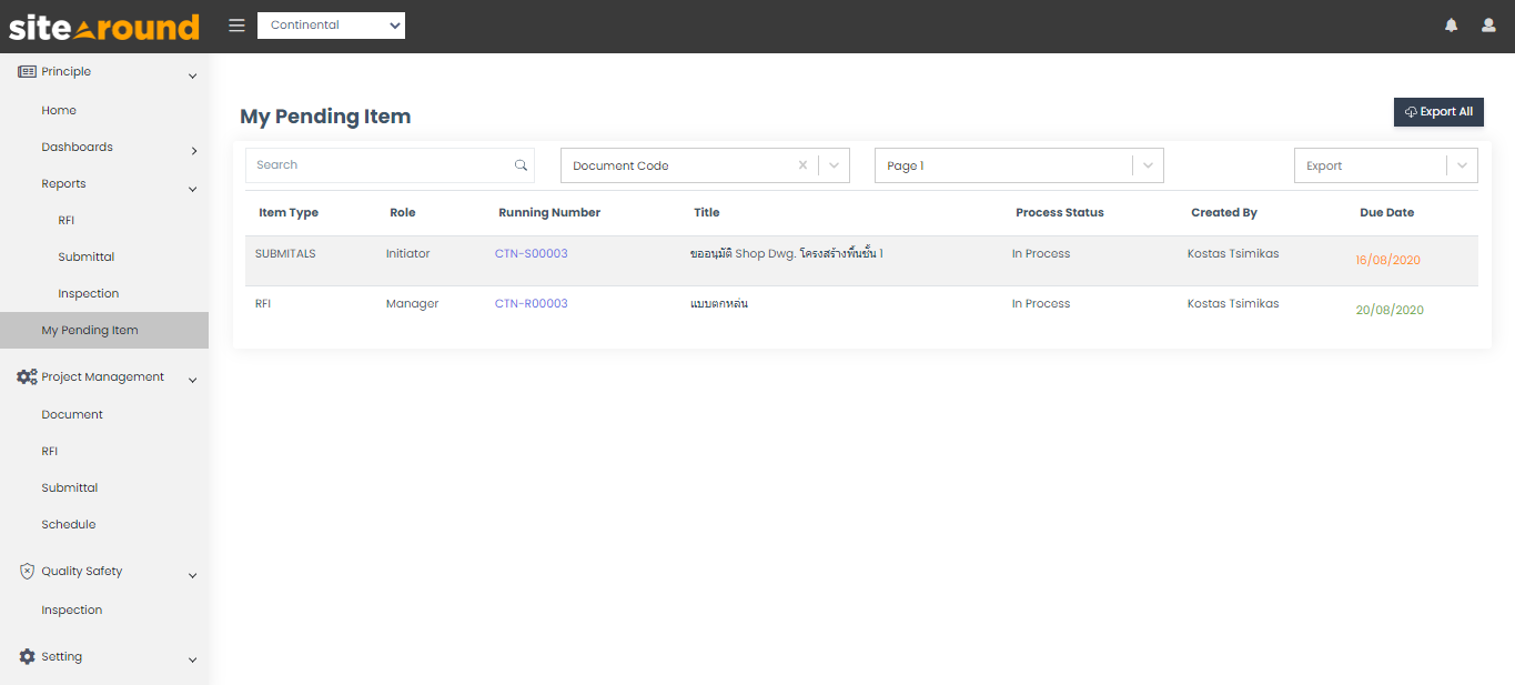
Task: Click the Project Management gears icon
Action: click(27, 377)
